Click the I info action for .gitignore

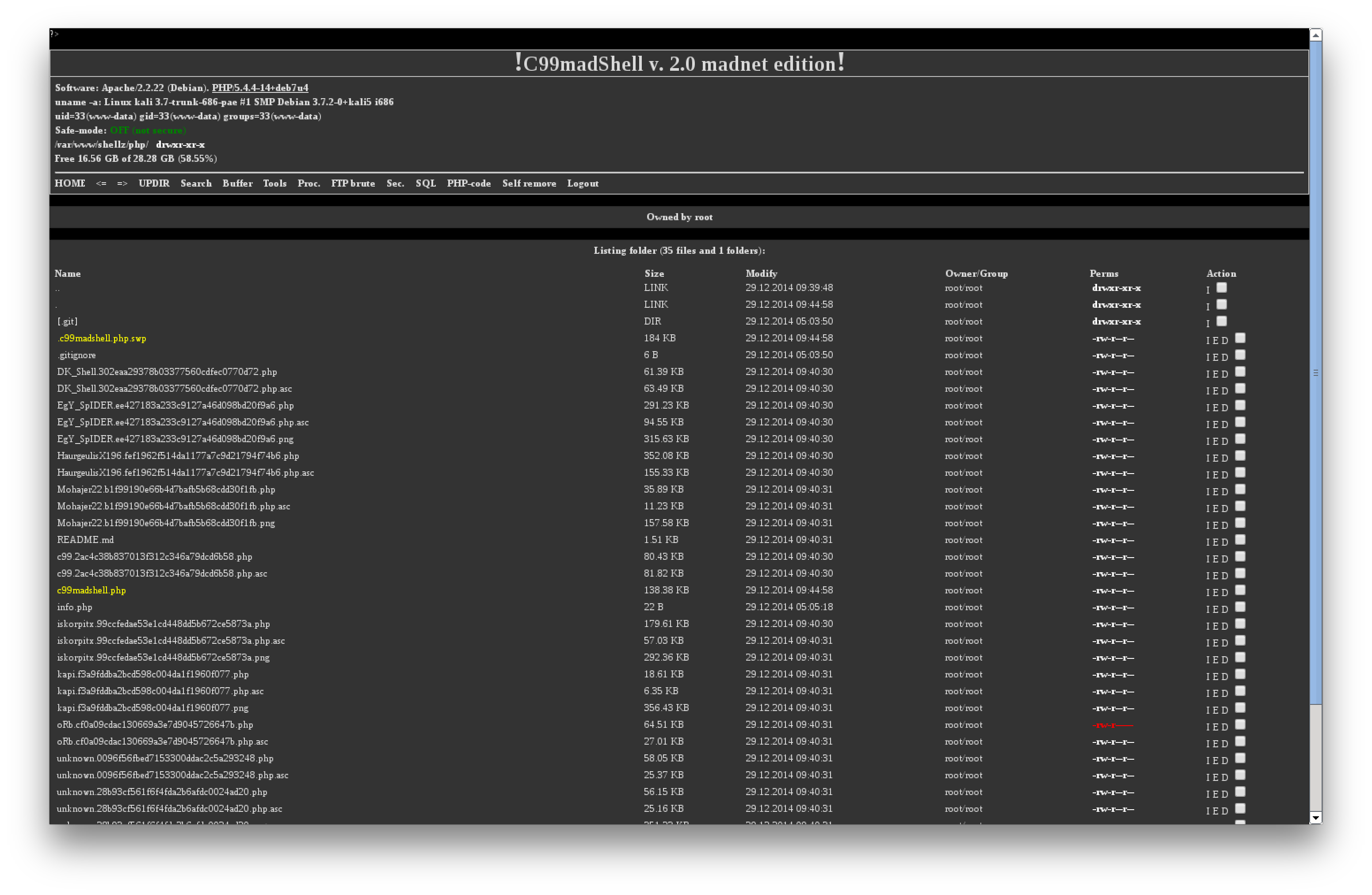[x=1208, y=358]
